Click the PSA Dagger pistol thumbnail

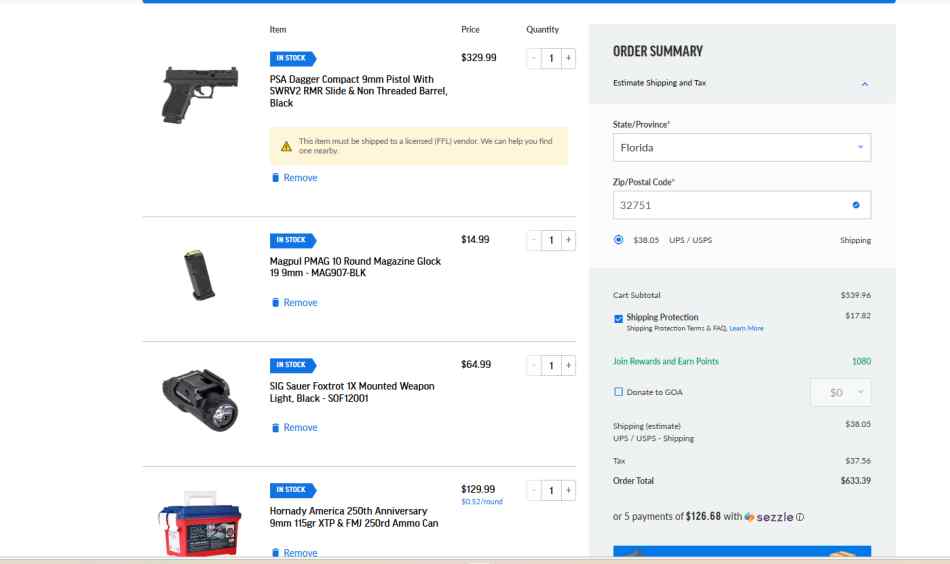(x=200, y=95)
